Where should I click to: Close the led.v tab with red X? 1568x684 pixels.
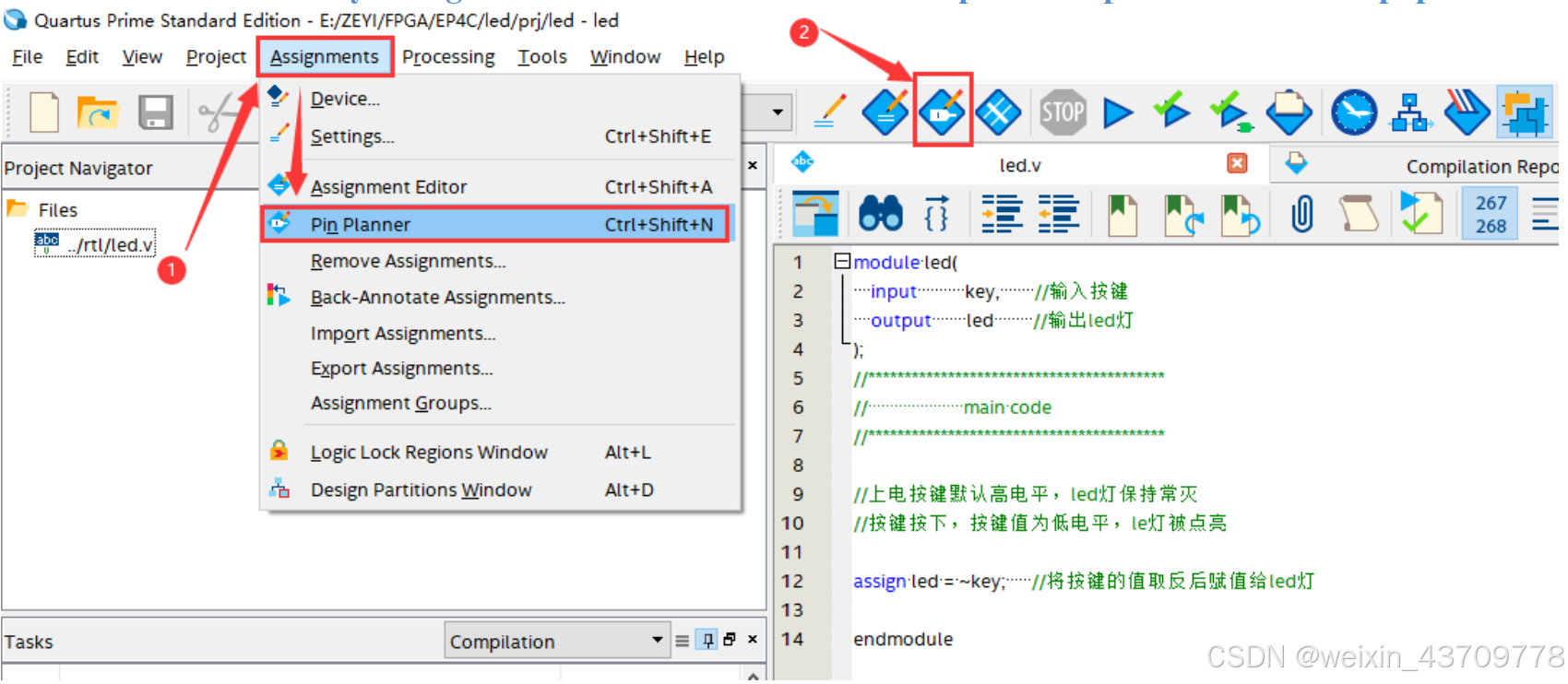pyautogui.click(x=1237, y=163)
